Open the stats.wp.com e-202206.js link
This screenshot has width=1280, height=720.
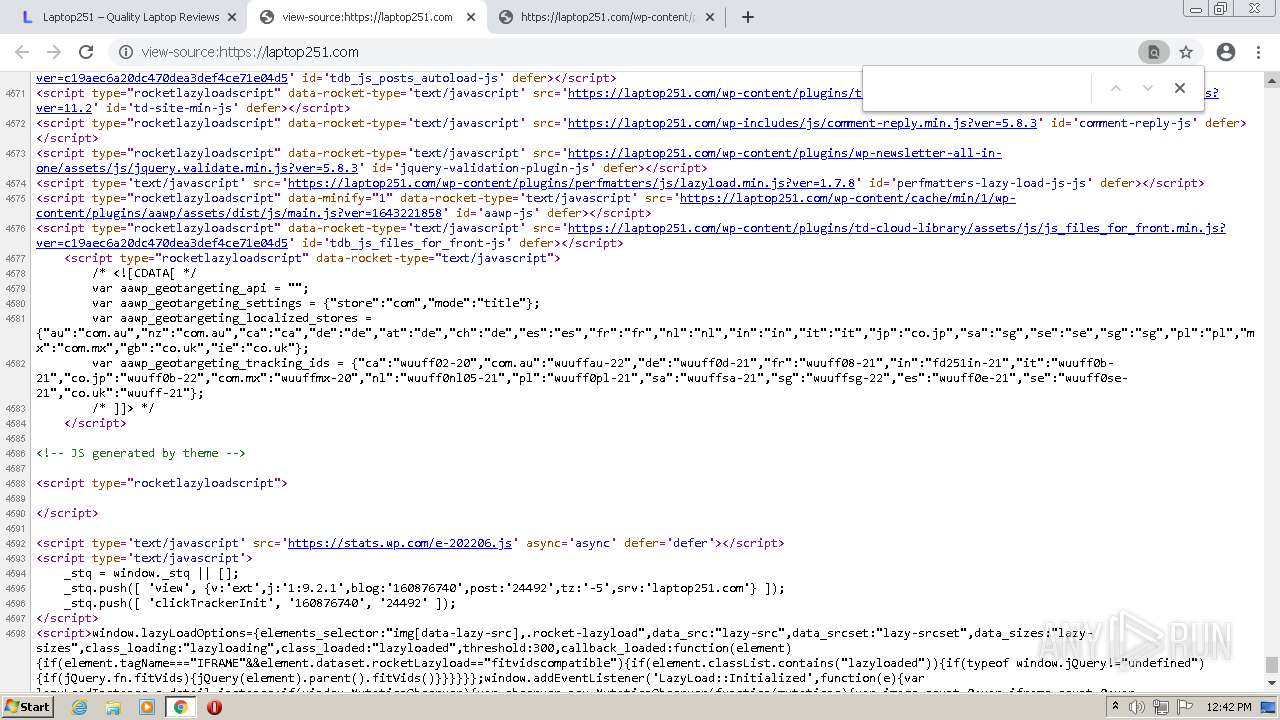[400, 543]
